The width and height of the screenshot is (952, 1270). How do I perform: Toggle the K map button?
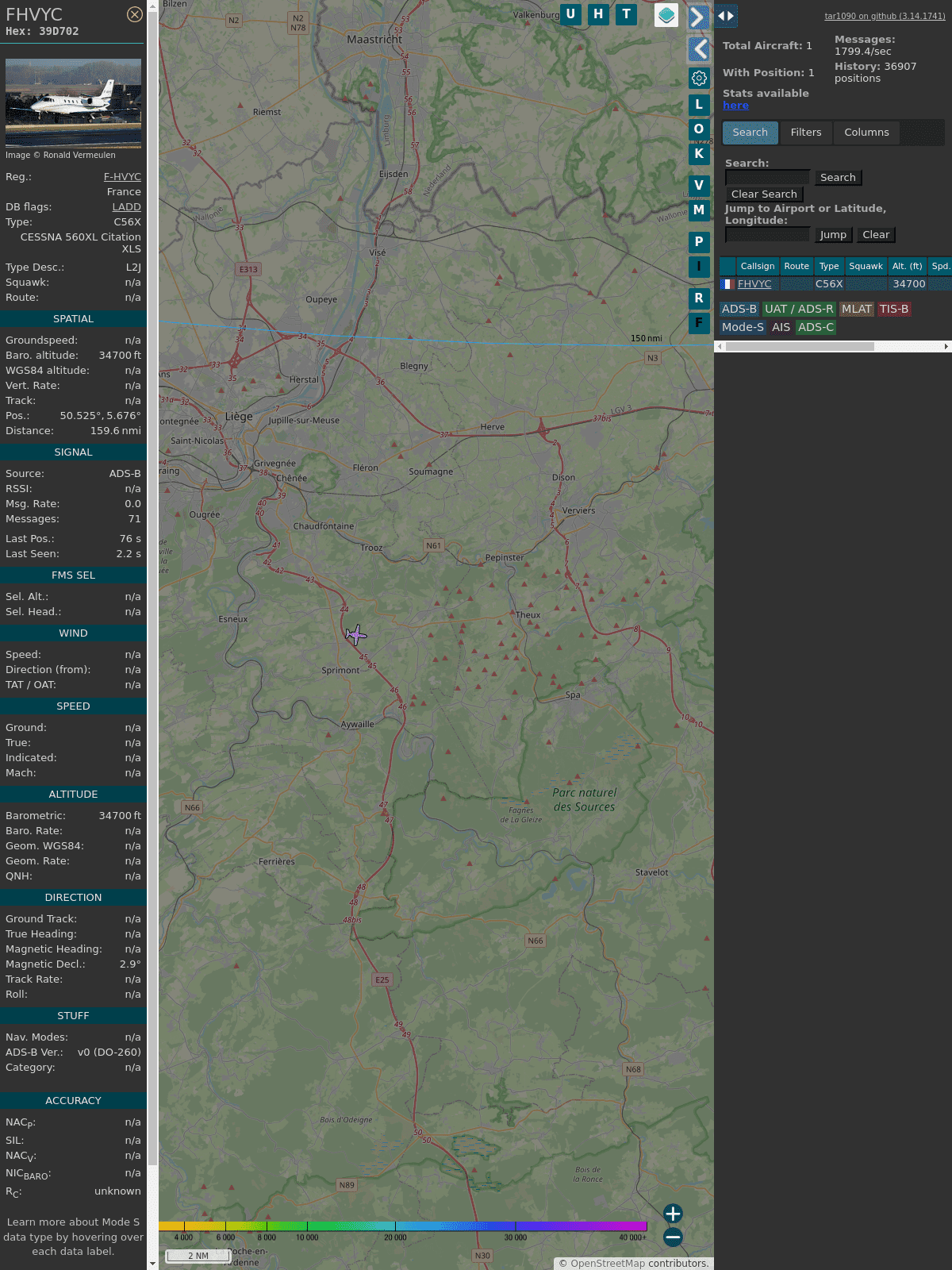(699, 154)
